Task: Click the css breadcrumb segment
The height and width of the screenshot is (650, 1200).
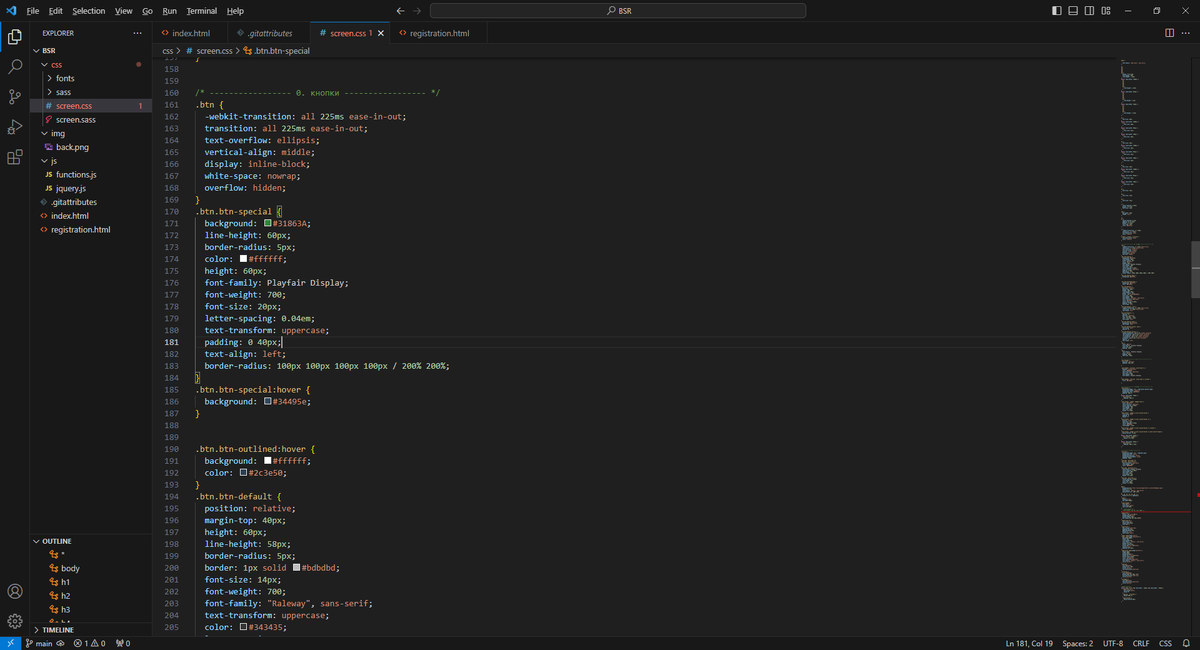Action: coord(167,50)
